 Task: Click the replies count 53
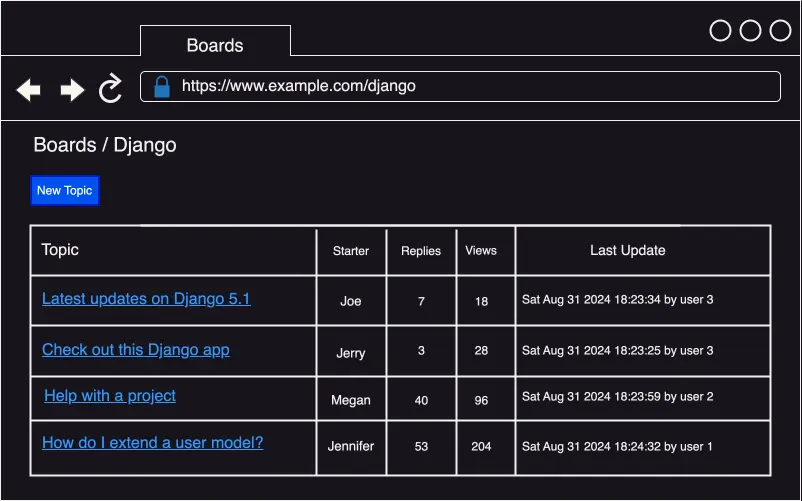coord(421,446)
